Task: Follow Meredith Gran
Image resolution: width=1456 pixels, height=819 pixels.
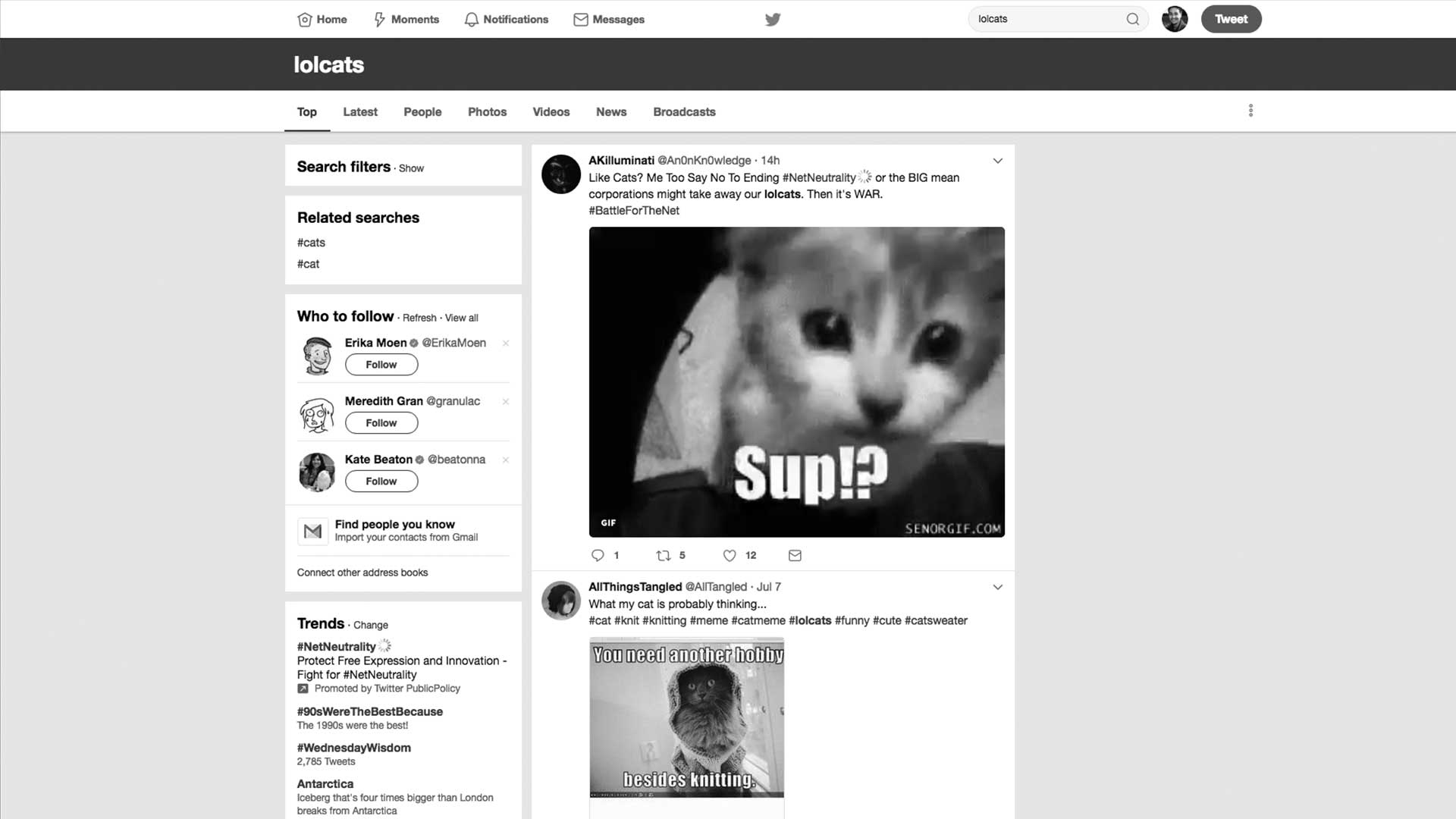Action: [x=381, y=423]
